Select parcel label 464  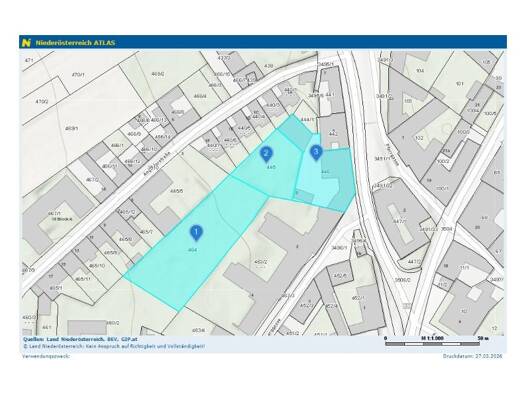point(193,250)
